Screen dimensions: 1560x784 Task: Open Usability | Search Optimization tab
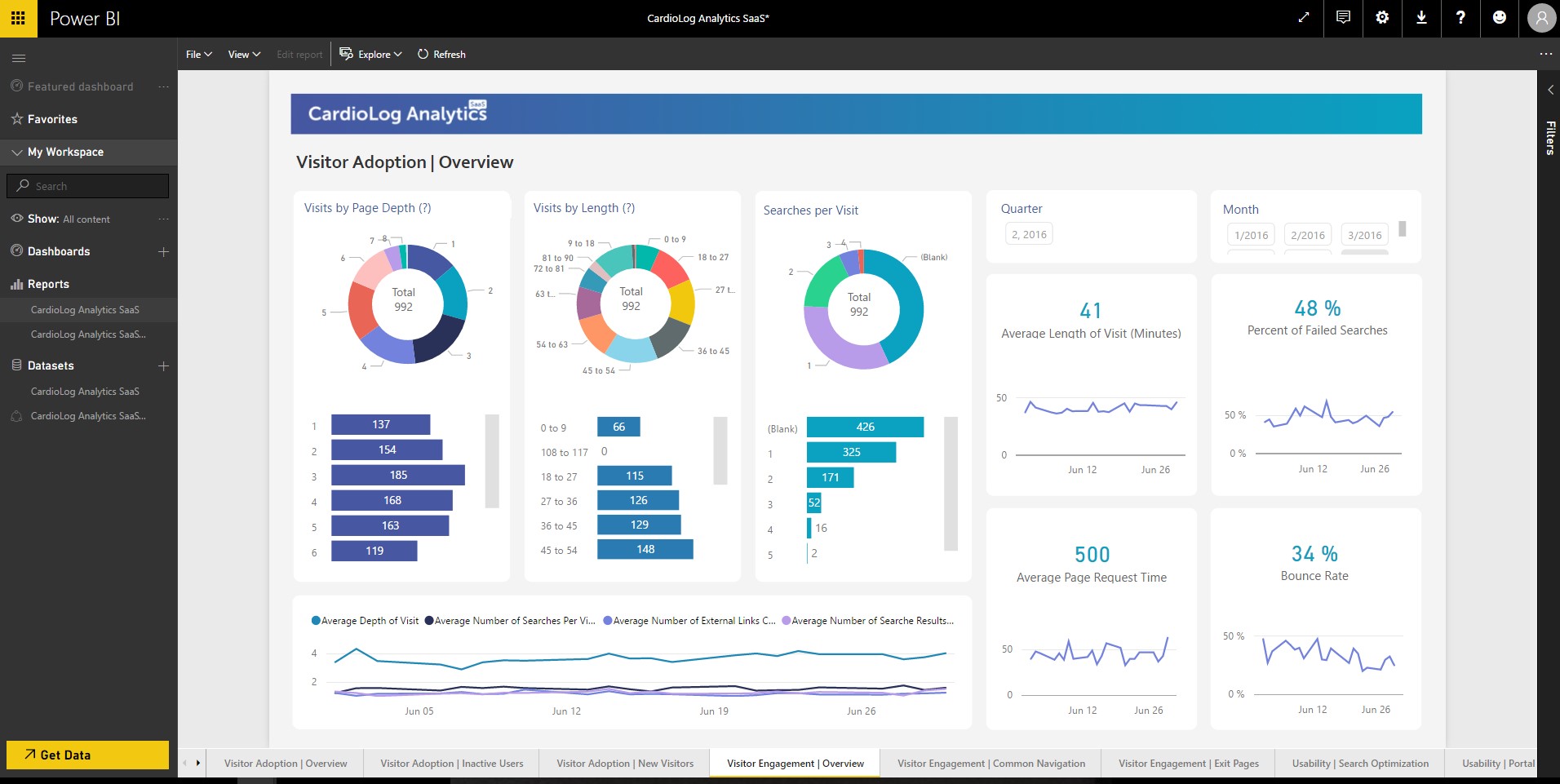pyautogui.click(x=1360, y=764)
